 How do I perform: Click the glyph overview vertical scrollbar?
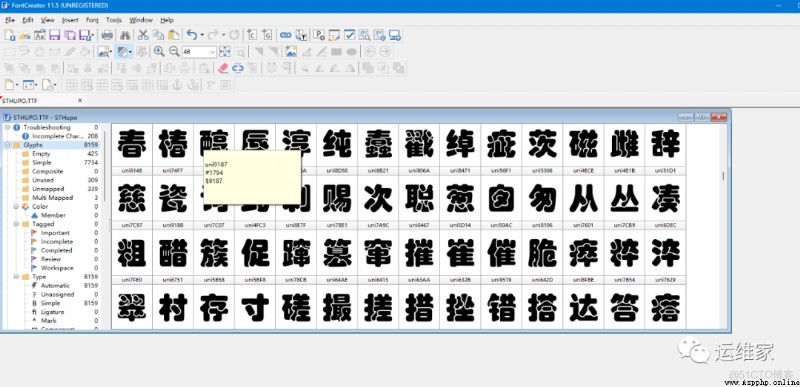click(724, 227)
